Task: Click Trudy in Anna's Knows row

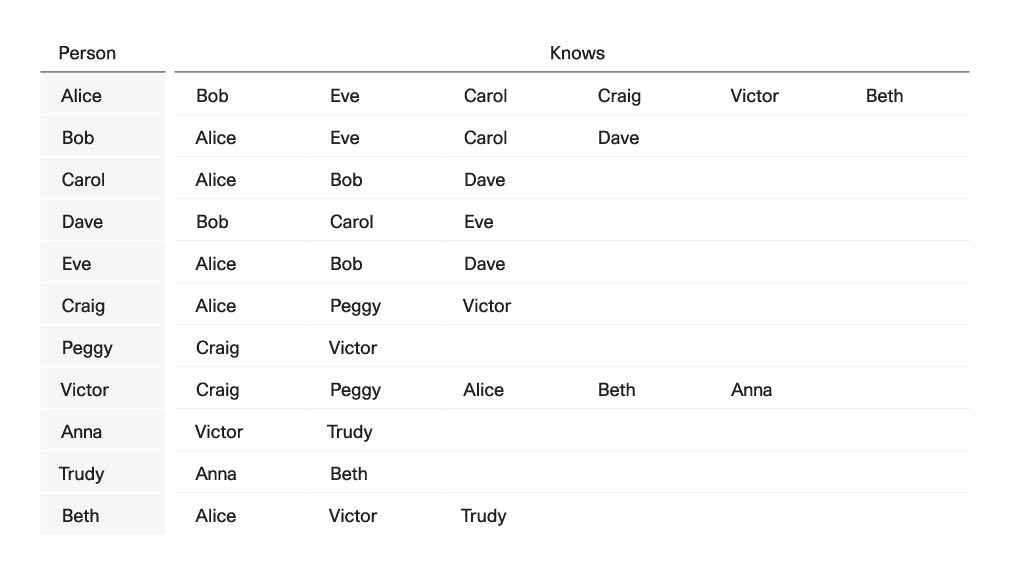Action: pos(350,432)
